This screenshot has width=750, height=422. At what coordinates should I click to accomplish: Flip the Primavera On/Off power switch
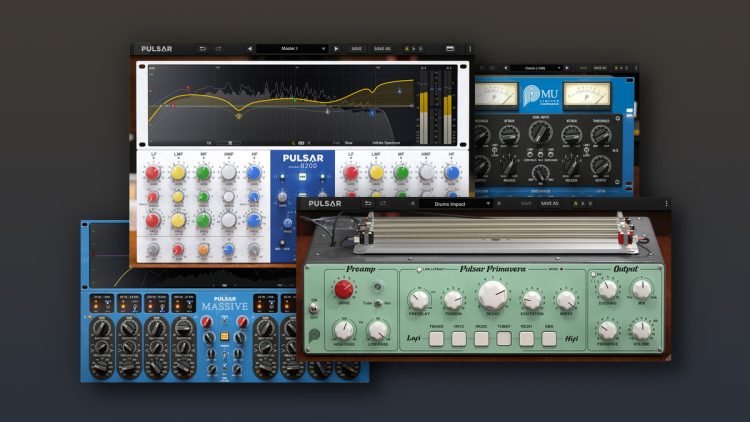tap(314, 309)
